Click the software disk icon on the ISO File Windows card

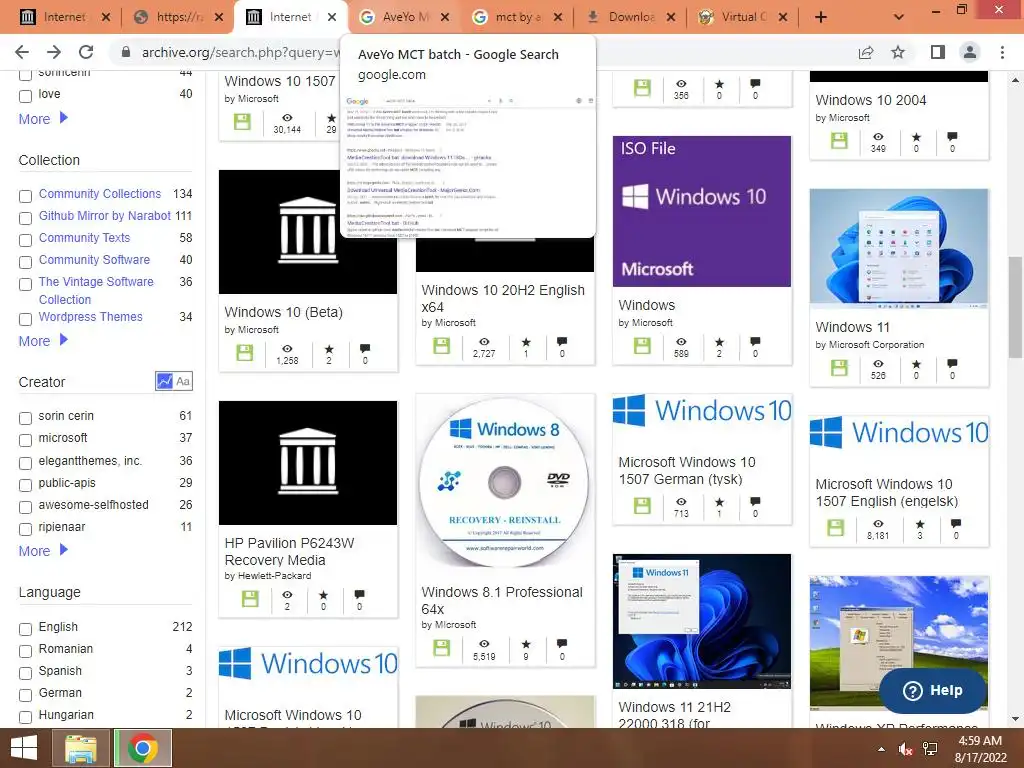coord(642,345)
